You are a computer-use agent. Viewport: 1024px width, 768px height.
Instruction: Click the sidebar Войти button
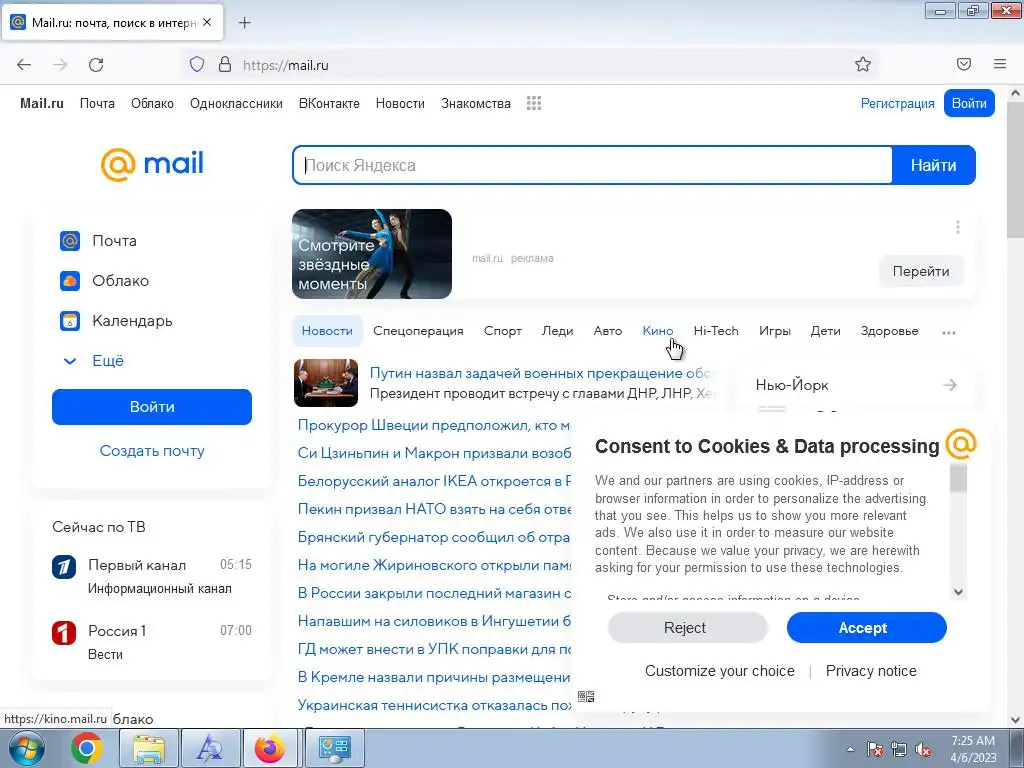(x=152, y=407)
